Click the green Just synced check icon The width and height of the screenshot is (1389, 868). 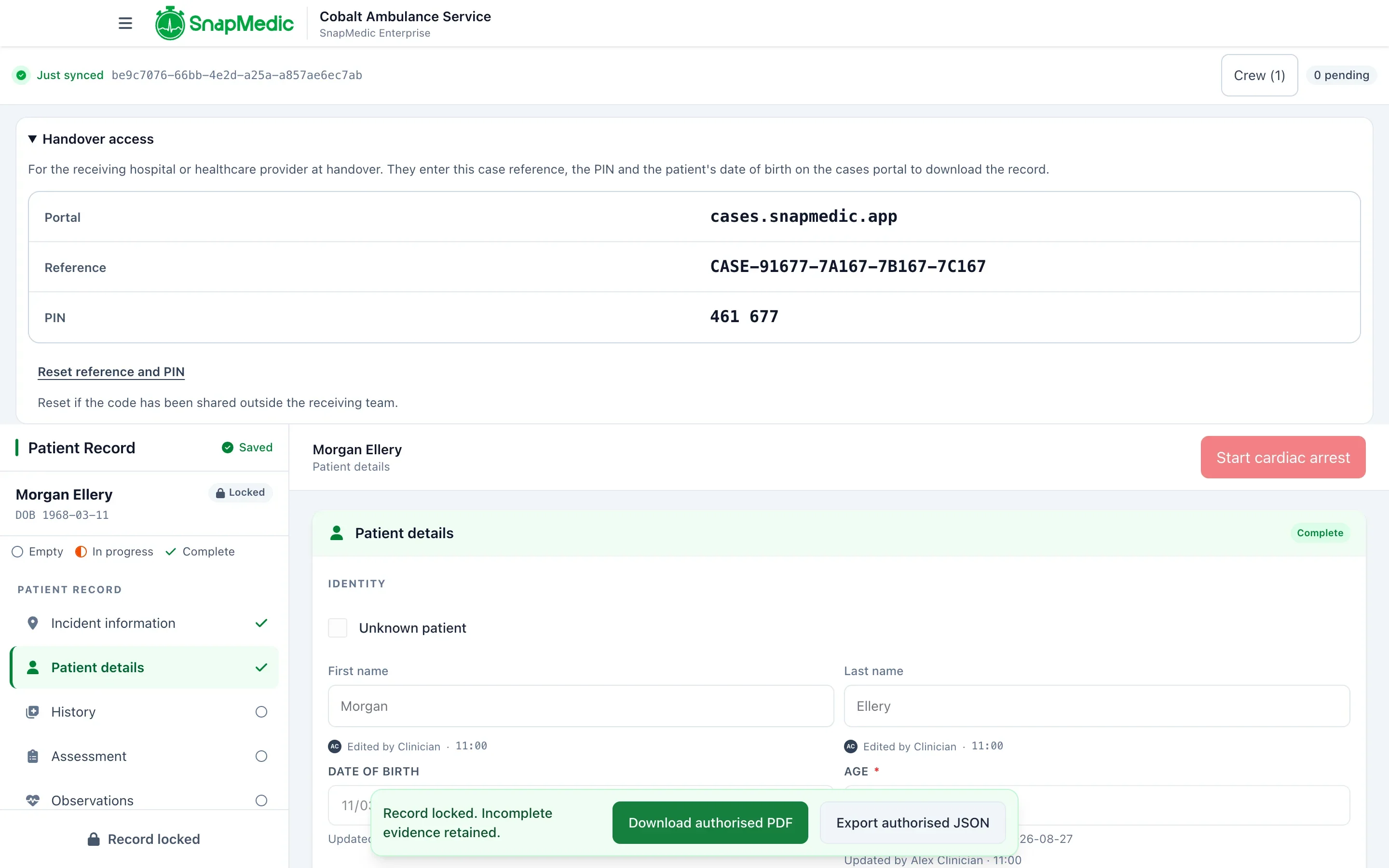[21, 75]
